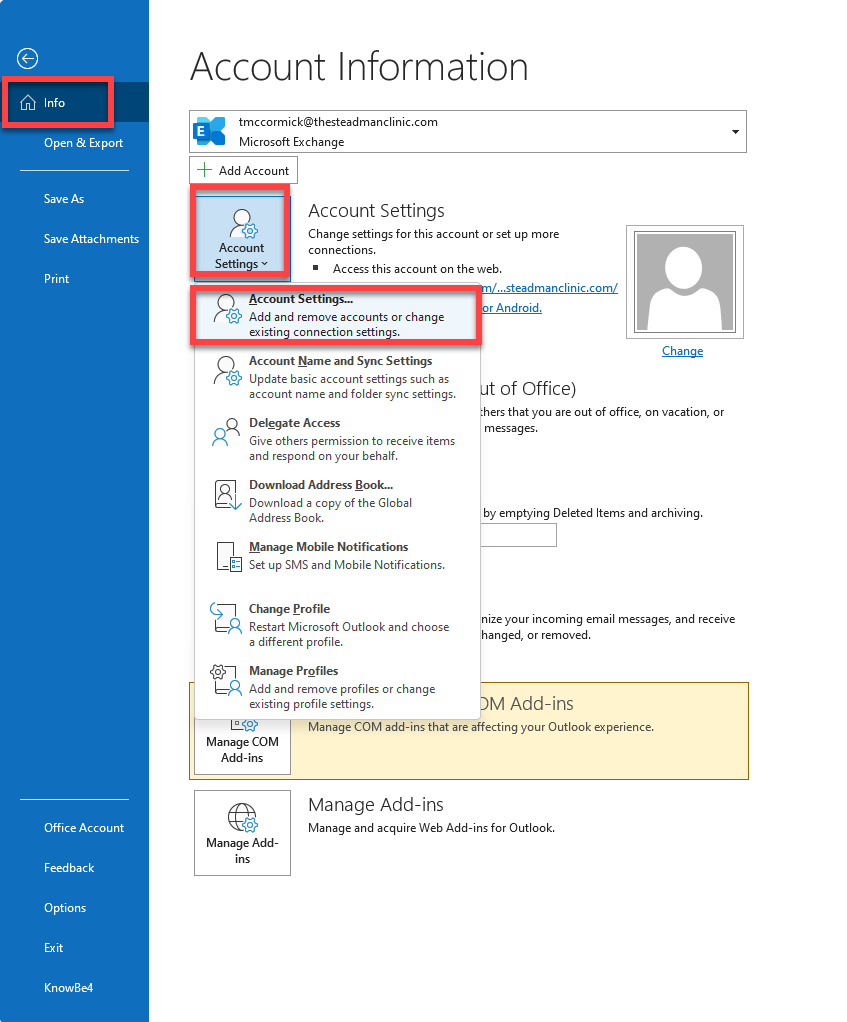Click the Delegate Access people icon
Viewport: 847px width, 1022px height.
tap(226, 433)
